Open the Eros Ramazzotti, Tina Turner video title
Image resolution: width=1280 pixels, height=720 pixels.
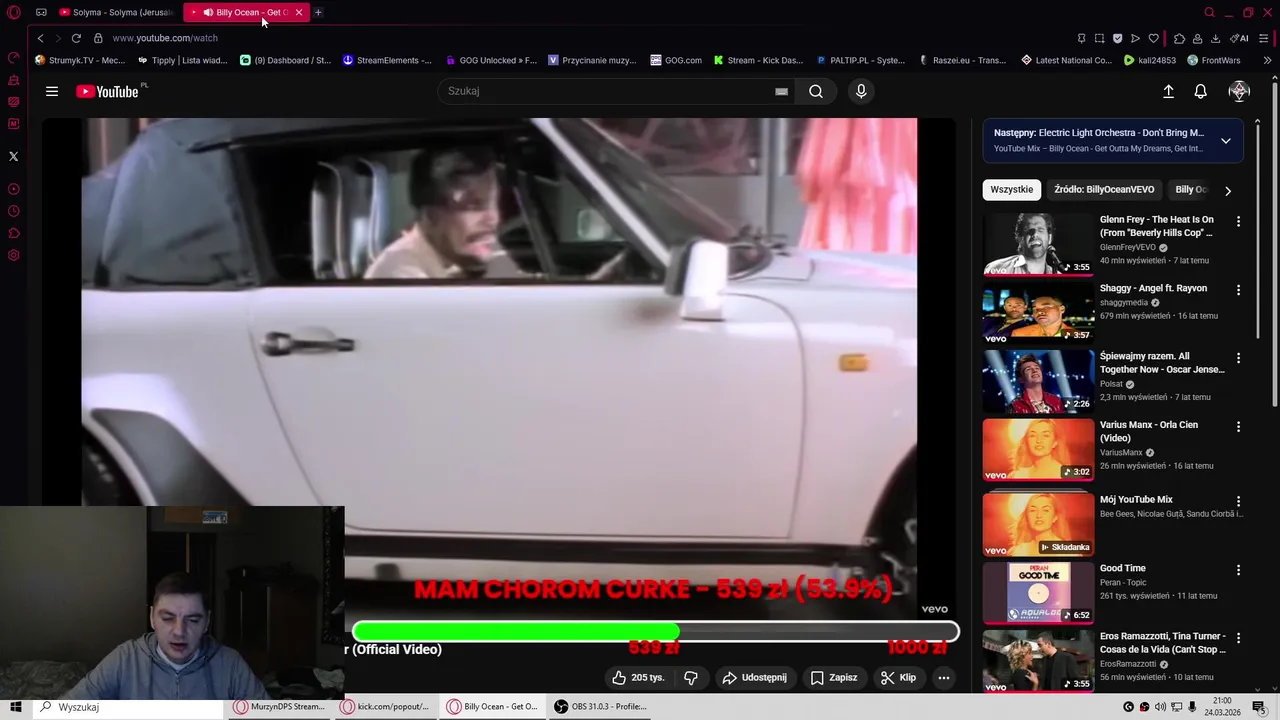coord(1162,643)
